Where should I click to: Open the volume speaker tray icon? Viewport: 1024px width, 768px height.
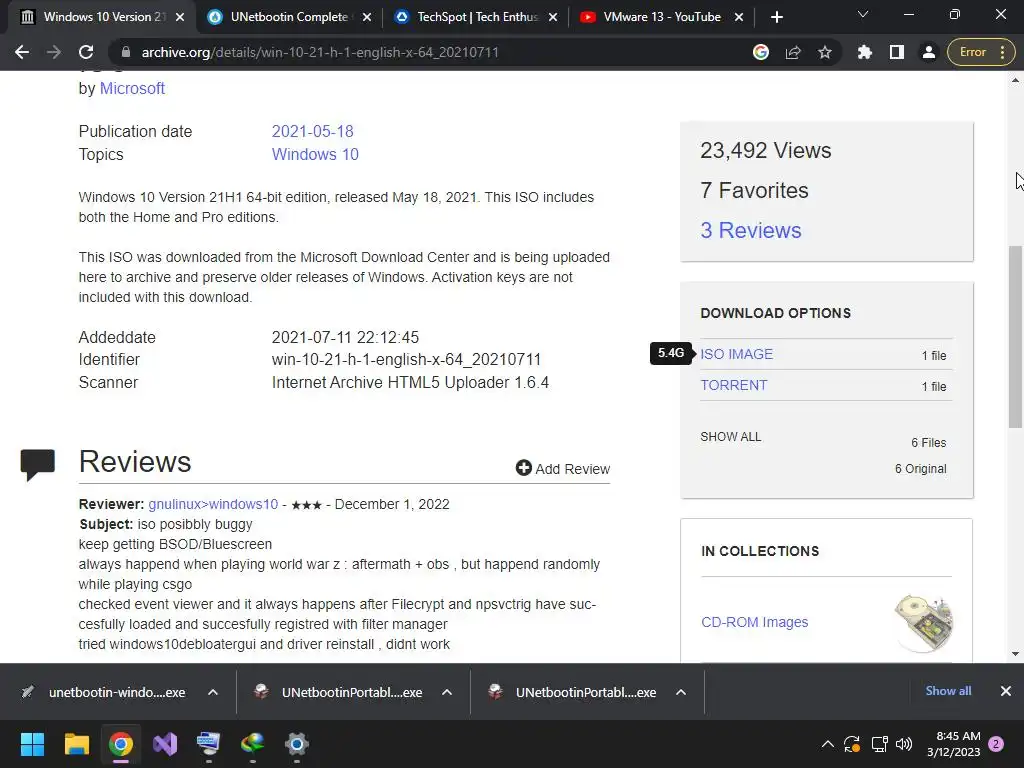[x=904, y=744]
